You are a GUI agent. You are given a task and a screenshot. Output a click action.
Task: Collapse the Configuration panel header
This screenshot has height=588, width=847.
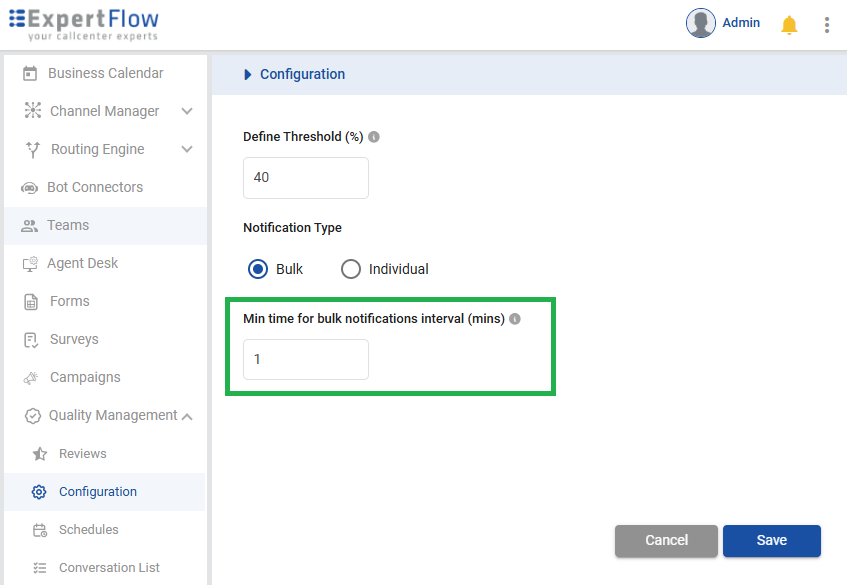248,74
